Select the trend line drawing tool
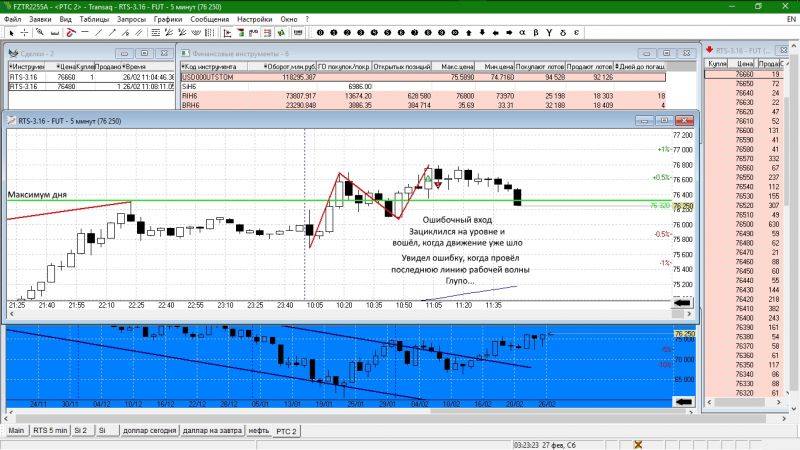The width and height of the screenshot is (800, 450). coord(98,33)
